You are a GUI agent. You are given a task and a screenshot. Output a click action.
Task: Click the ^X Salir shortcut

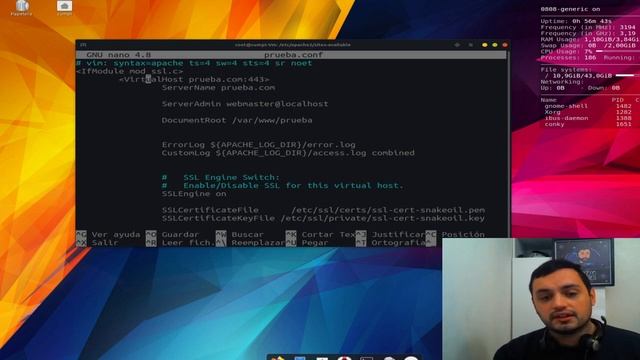pos(98,242)
